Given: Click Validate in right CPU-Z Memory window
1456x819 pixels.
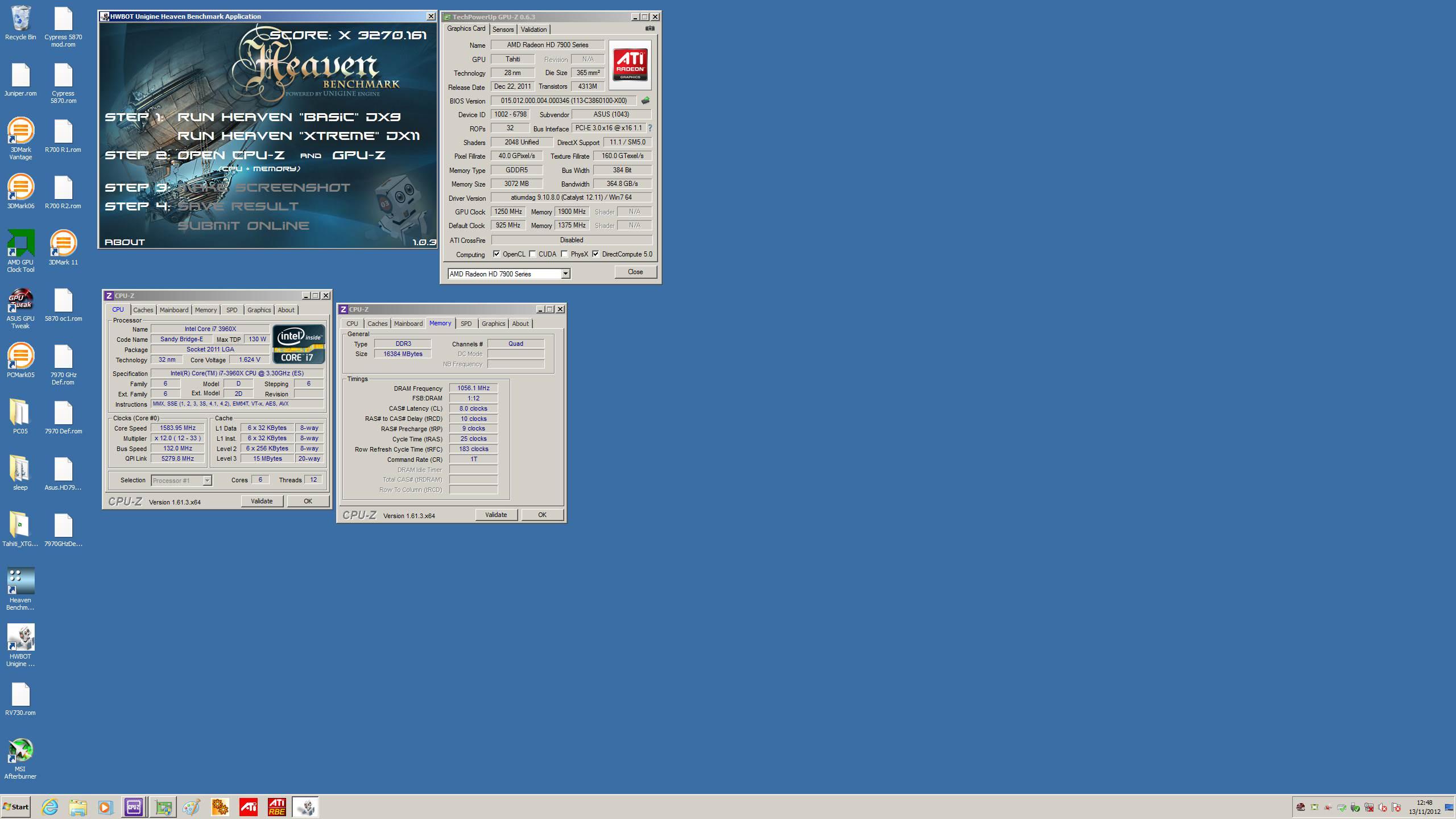Looking at the screenshot, I should click(496, 515).
